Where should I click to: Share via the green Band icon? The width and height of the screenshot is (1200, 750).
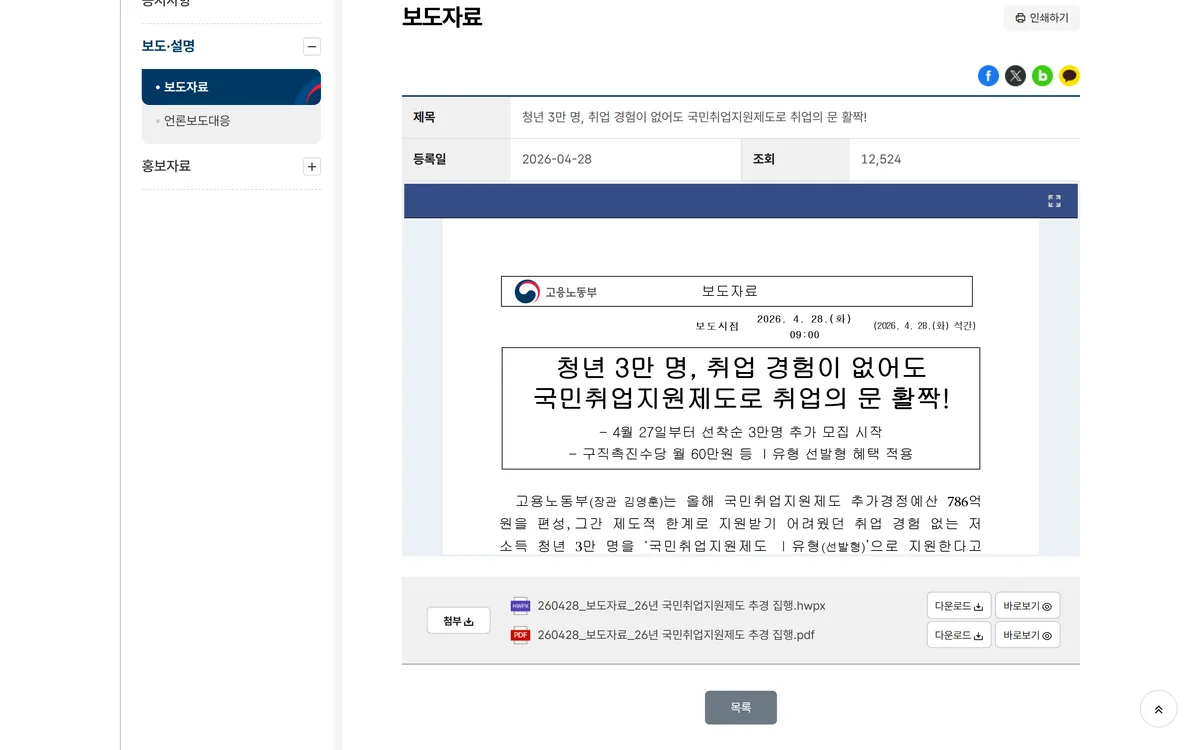tap(1042, 76)
